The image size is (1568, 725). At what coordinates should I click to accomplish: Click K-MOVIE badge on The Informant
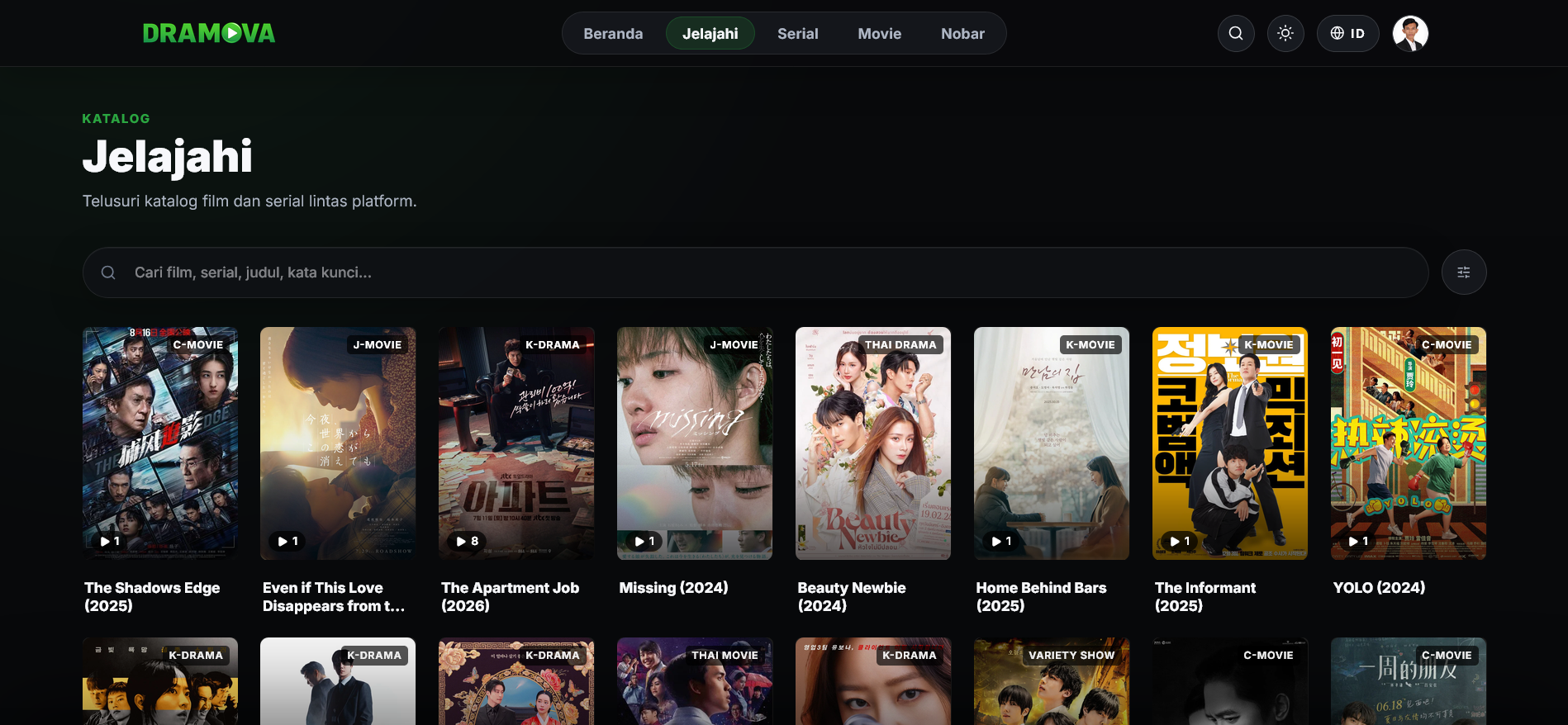(1269, 344)
